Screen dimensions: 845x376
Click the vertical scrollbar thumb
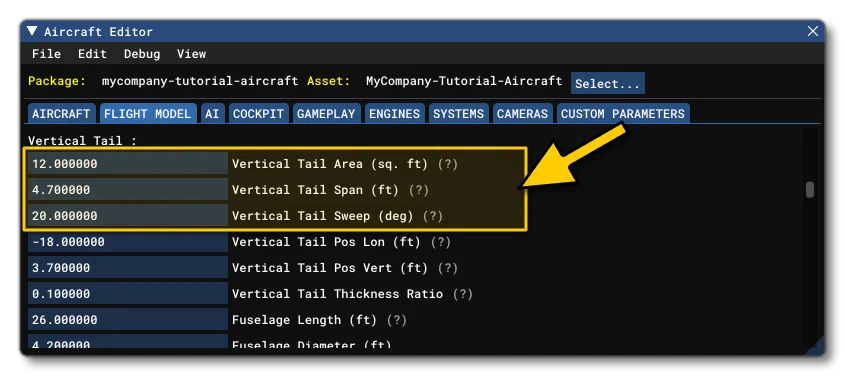tap(809, 190)
